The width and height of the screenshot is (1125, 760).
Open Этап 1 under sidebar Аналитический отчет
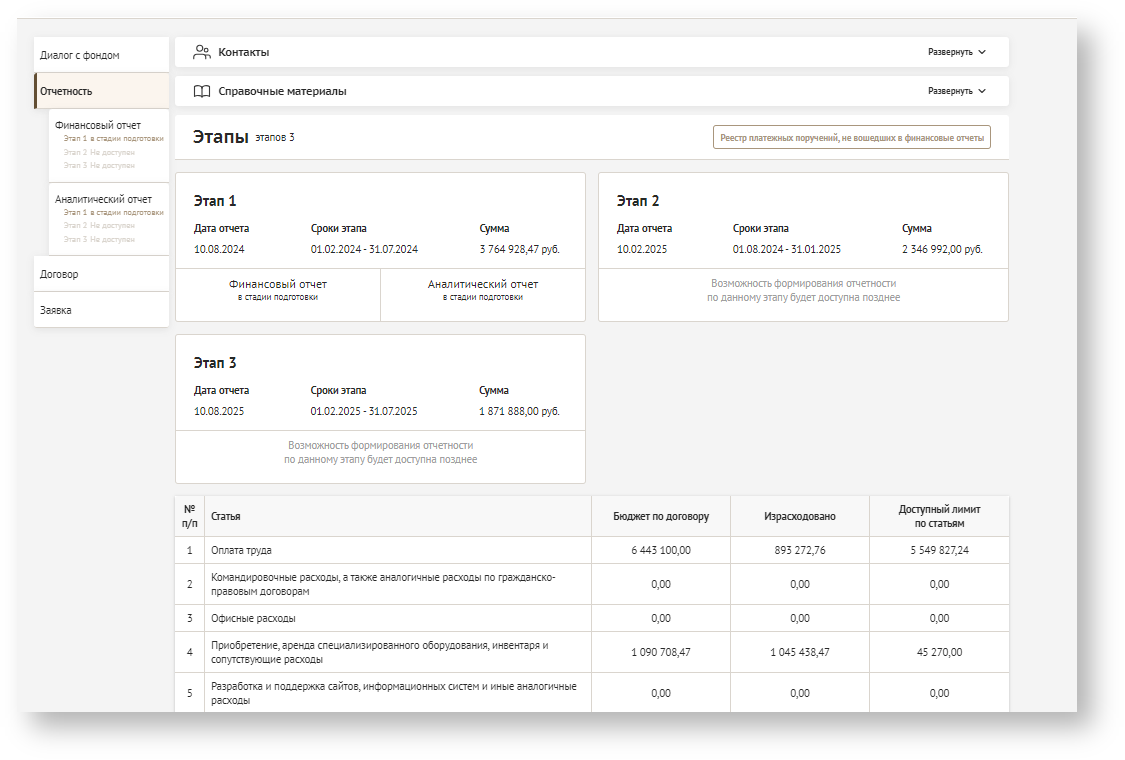point(113,212)
